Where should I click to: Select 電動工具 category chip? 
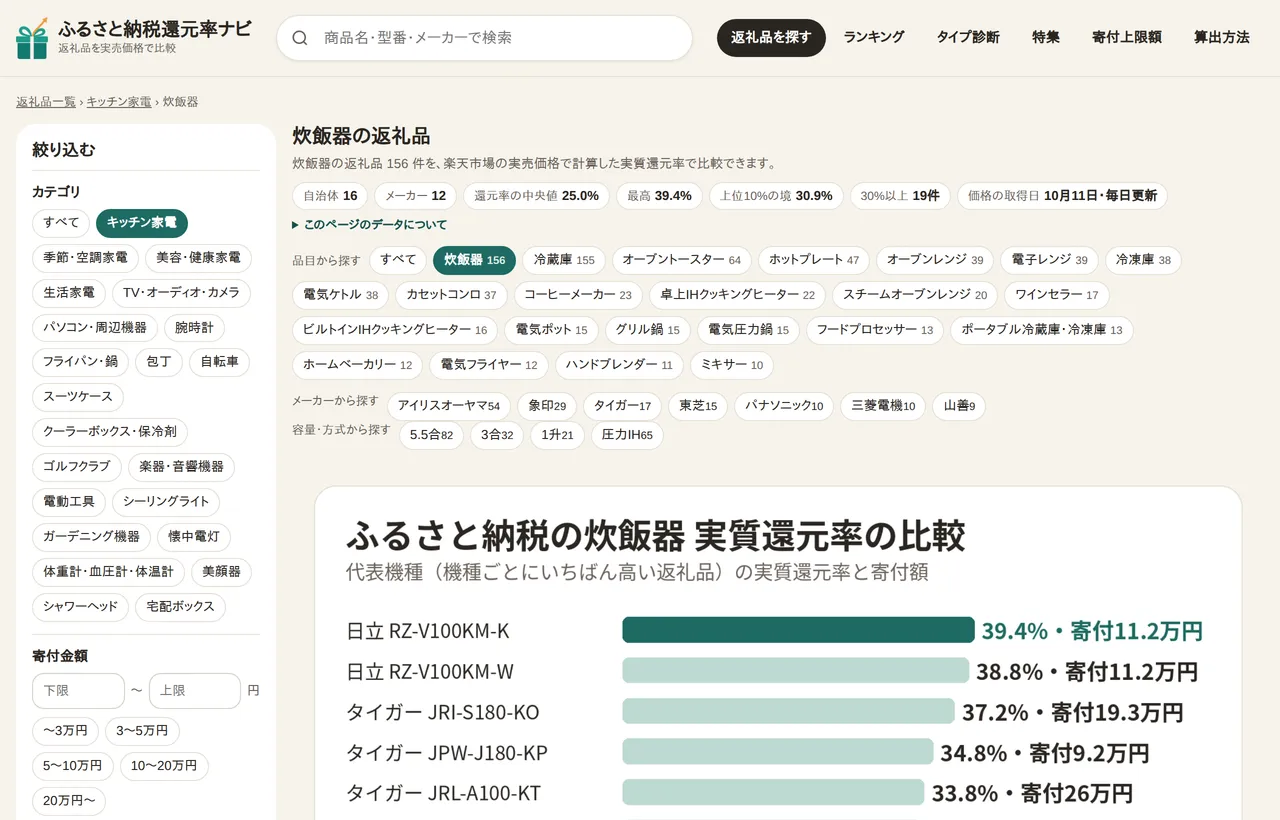(69, 502)
